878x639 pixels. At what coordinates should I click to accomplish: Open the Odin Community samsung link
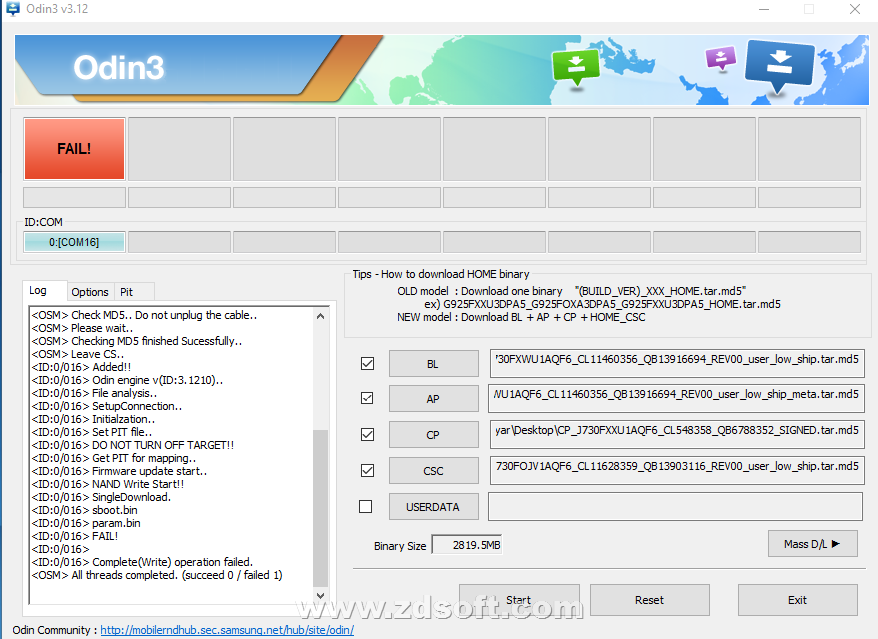[x=227, y=630]
